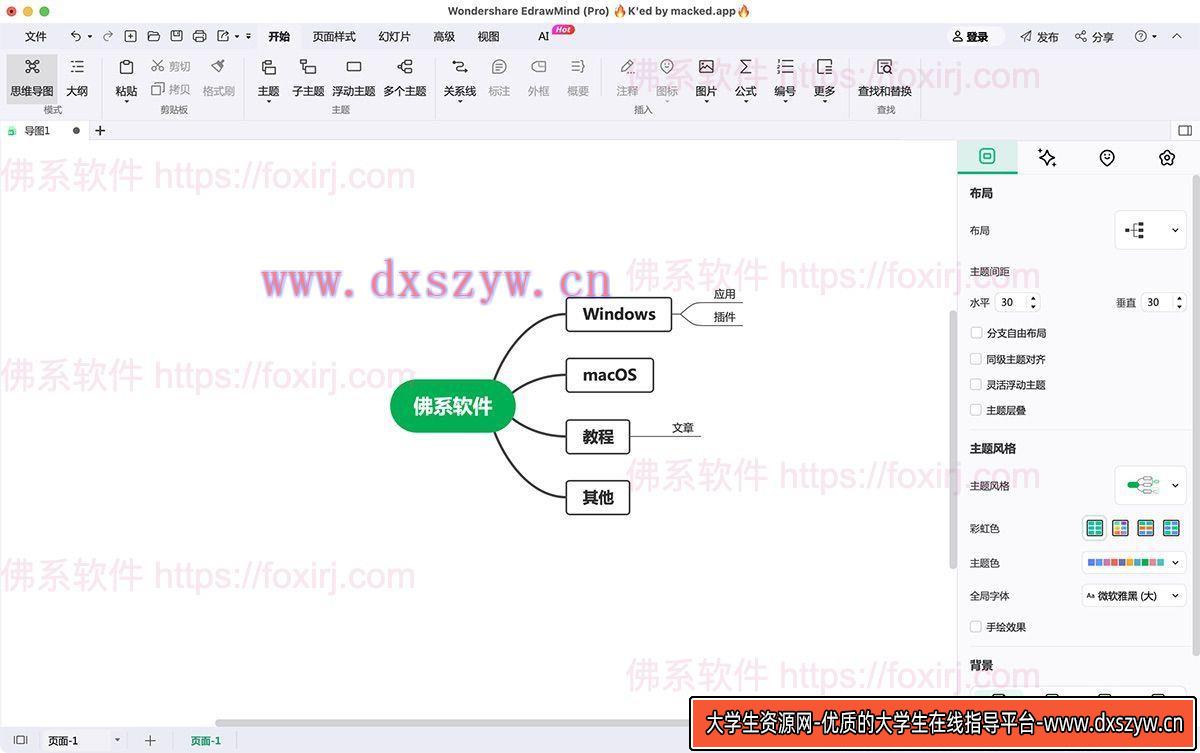Toggle the right side panel icon
This screenshot has width=1200, height=753.
(x=1185, y=130)
